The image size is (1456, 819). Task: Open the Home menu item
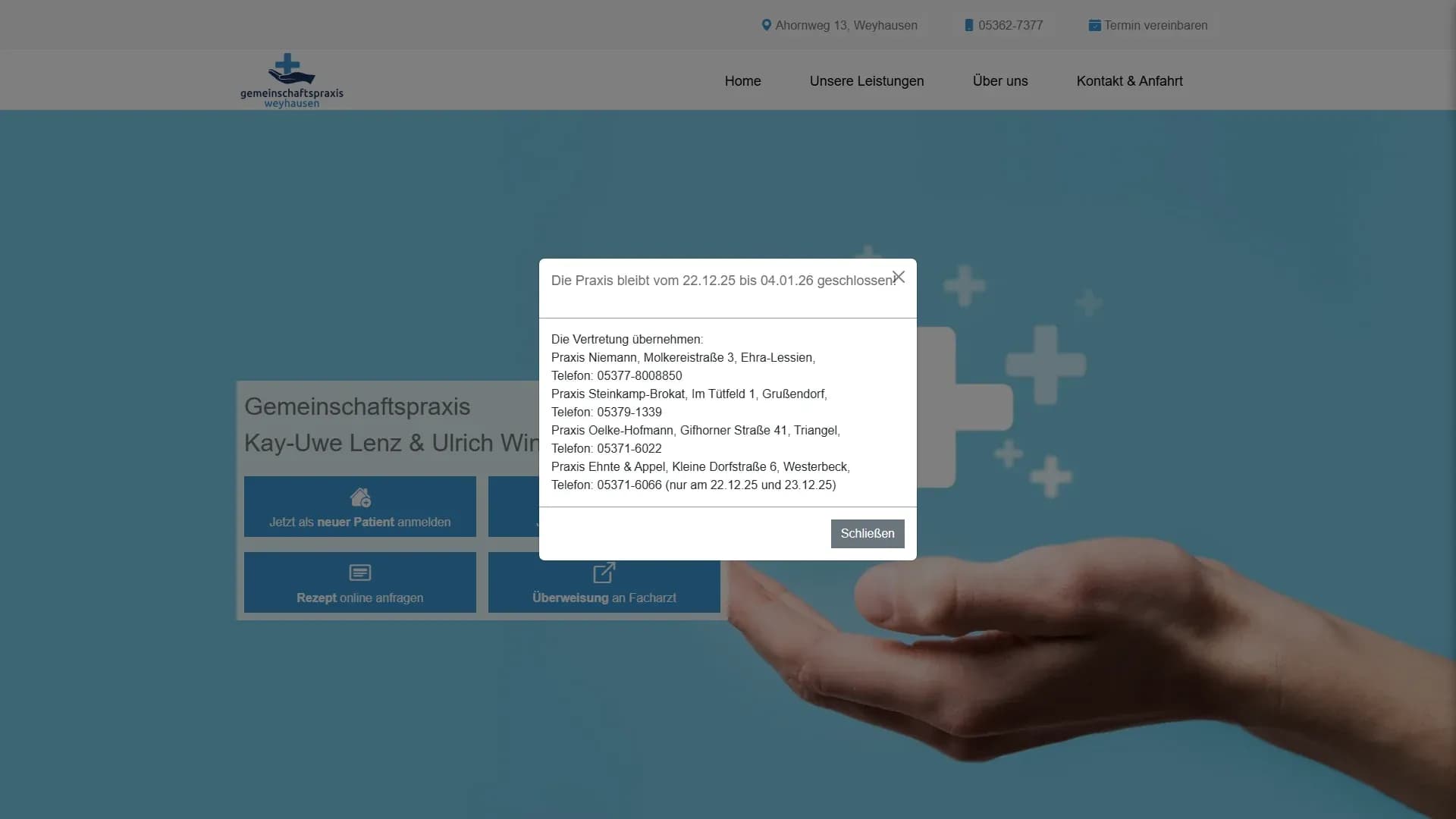click(742, 81)
